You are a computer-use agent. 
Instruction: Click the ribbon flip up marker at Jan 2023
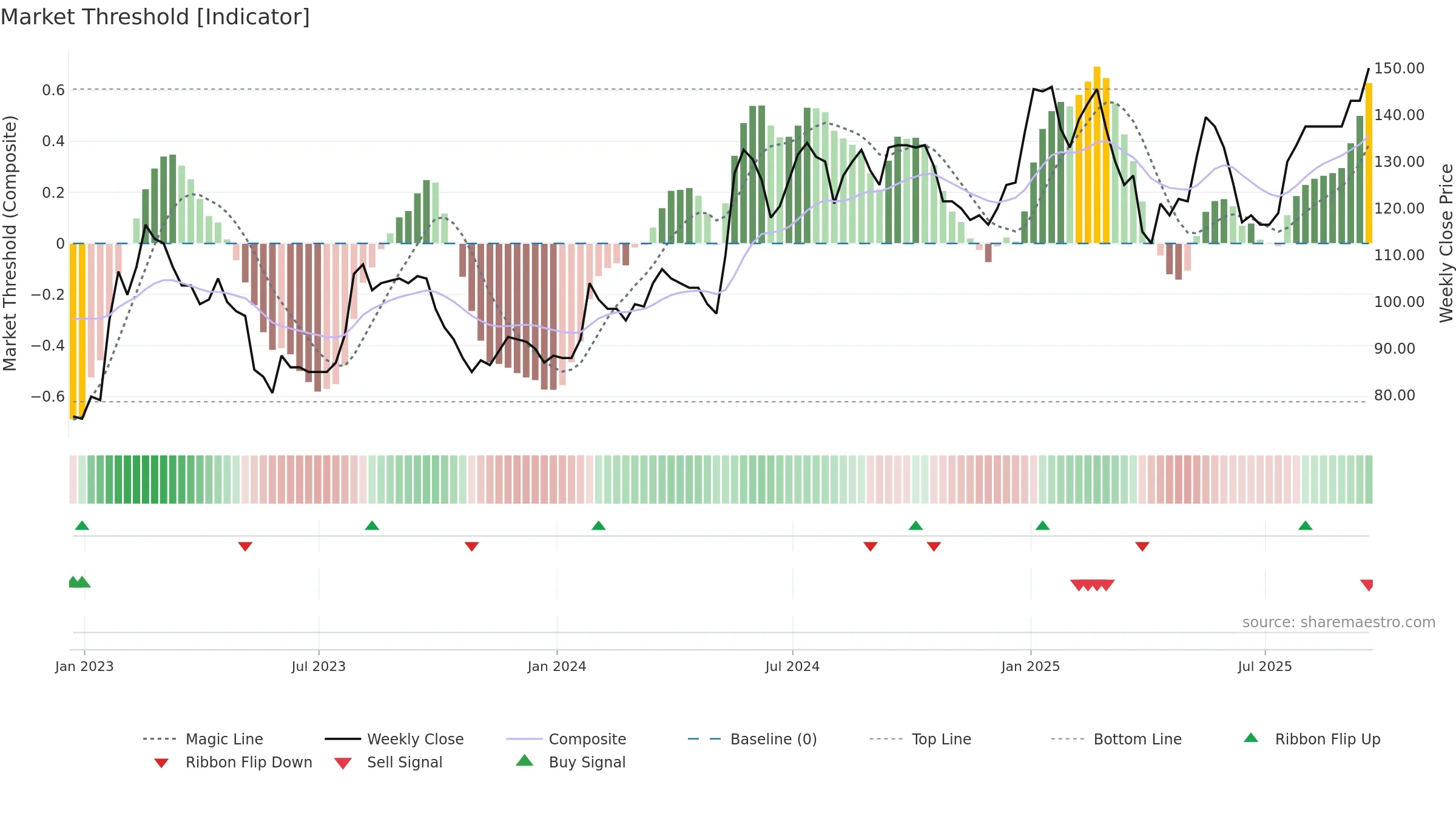[x=82, y=525]
